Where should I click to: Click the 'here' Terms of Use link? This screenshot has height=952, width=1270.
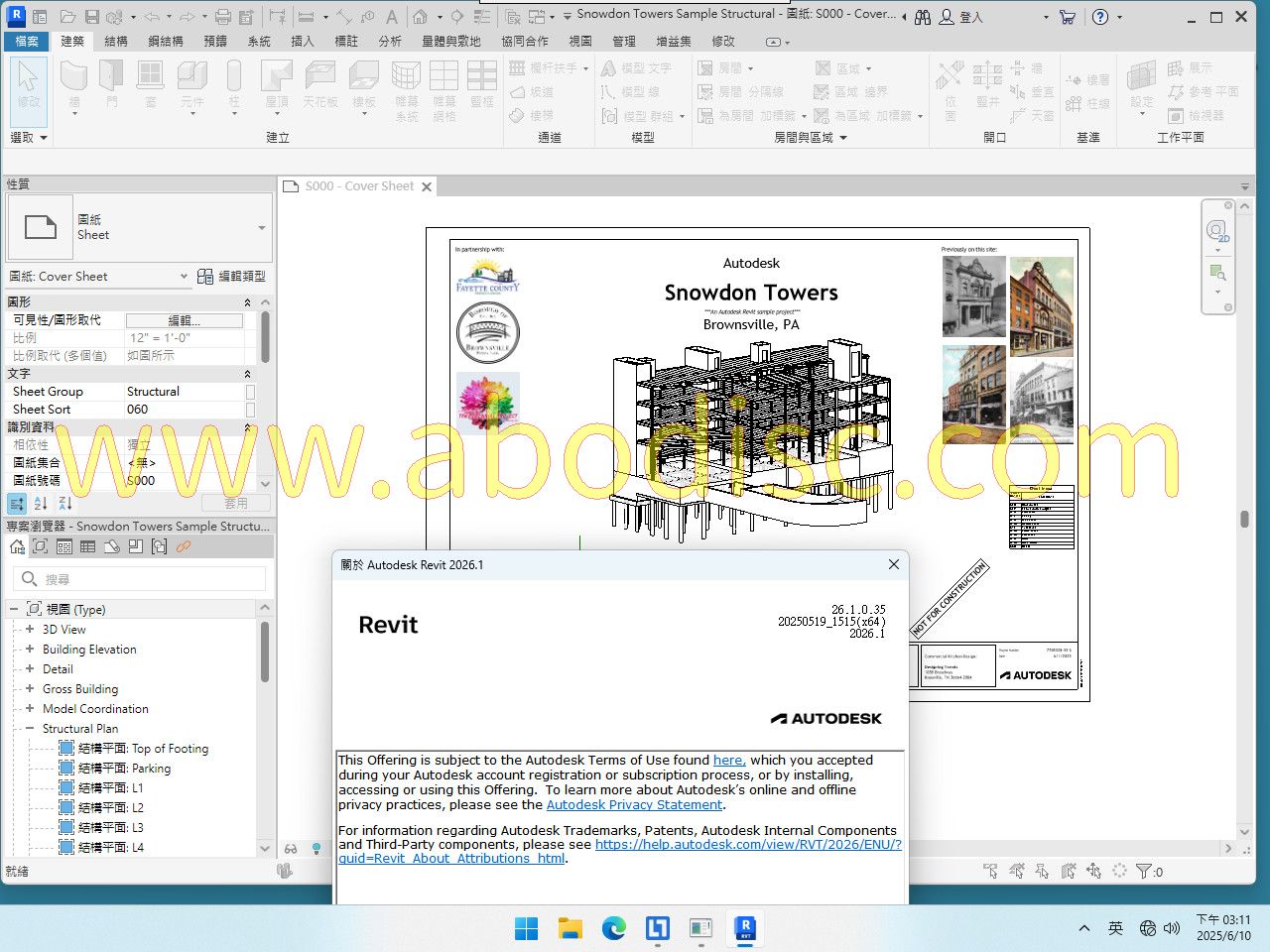(728, 761)
